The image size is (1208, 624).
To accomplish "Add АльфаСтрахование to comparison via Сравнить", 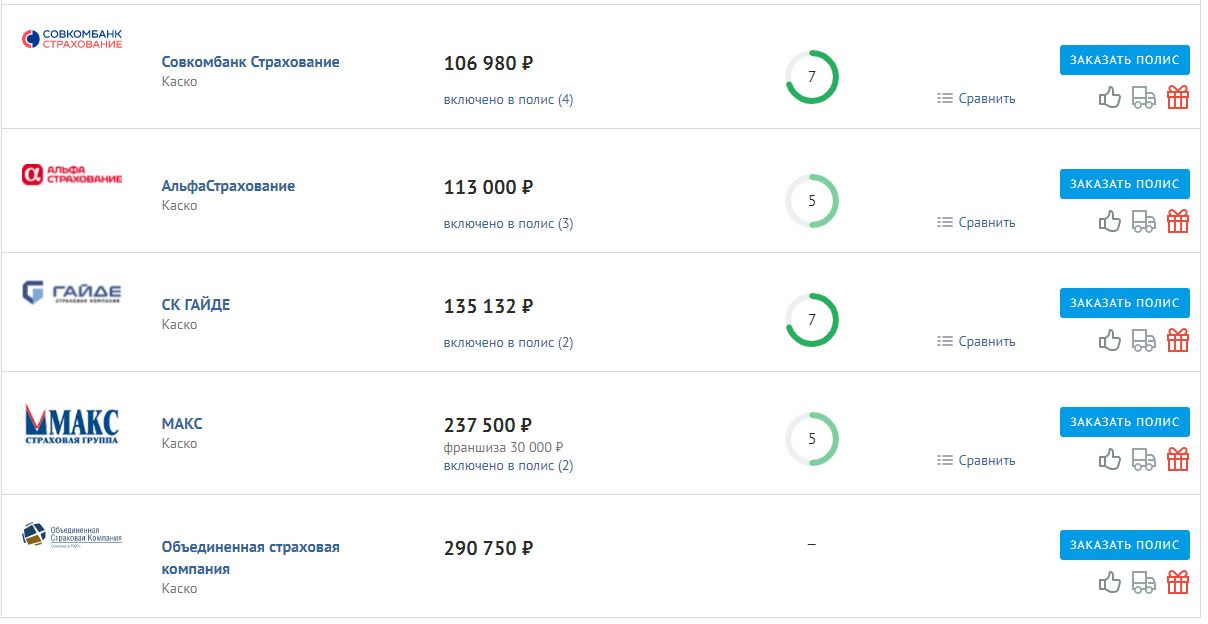I will tap(976, 223).
